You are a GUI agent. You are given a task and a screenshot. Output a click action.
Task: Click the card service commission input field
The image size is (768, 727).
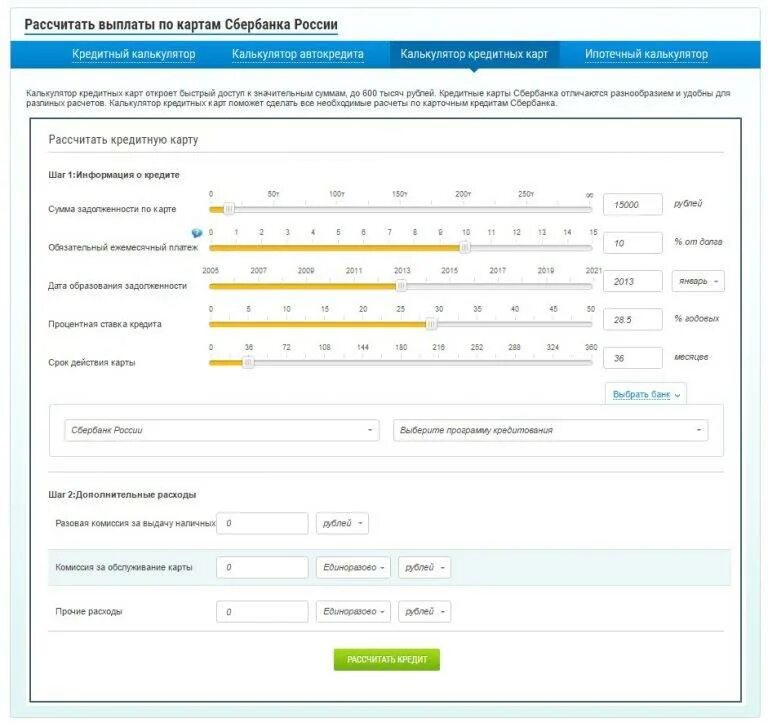click(x=262, y=567)
